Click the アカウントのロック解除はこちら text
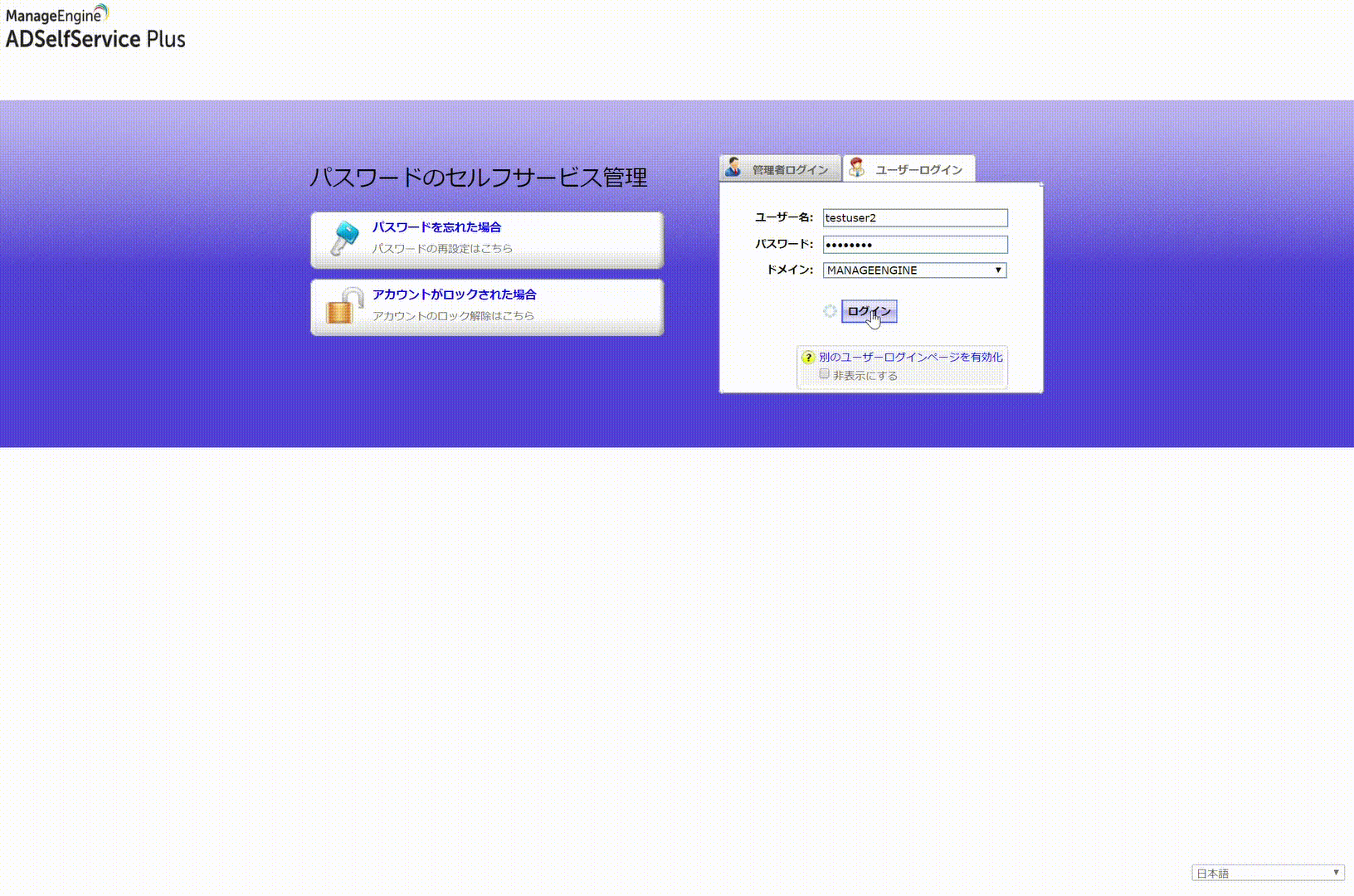Screen dimensions: 1354x896 point(453,316)
